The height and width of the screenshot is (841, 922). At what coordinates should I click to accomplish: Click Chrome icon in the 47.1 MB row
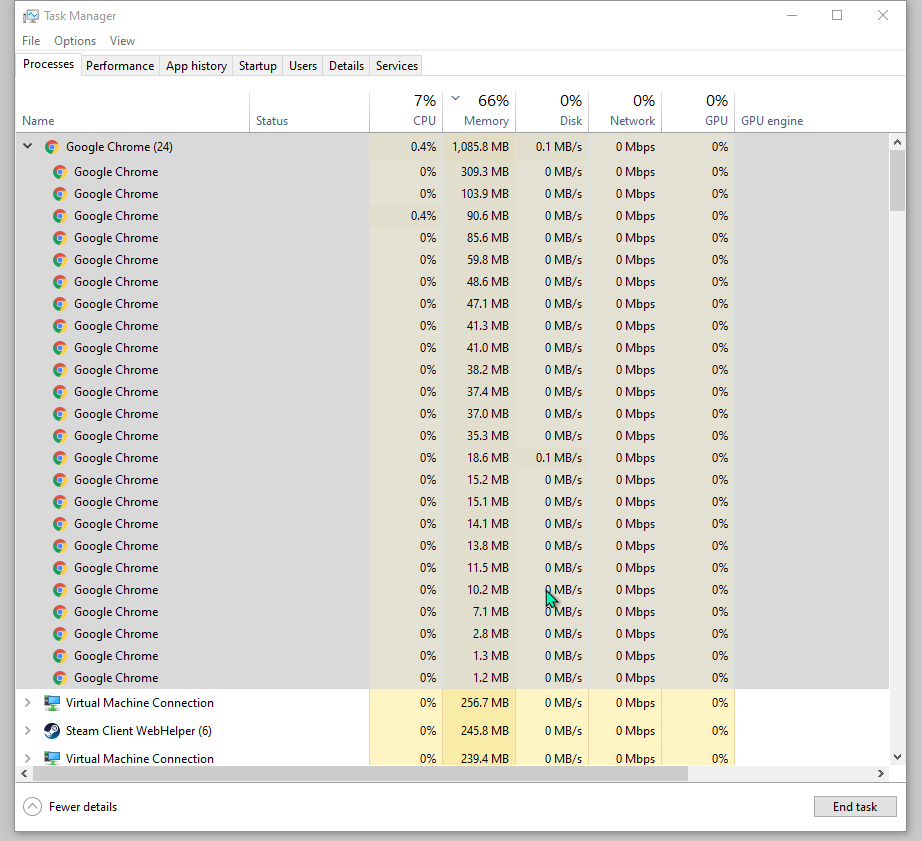59,304
